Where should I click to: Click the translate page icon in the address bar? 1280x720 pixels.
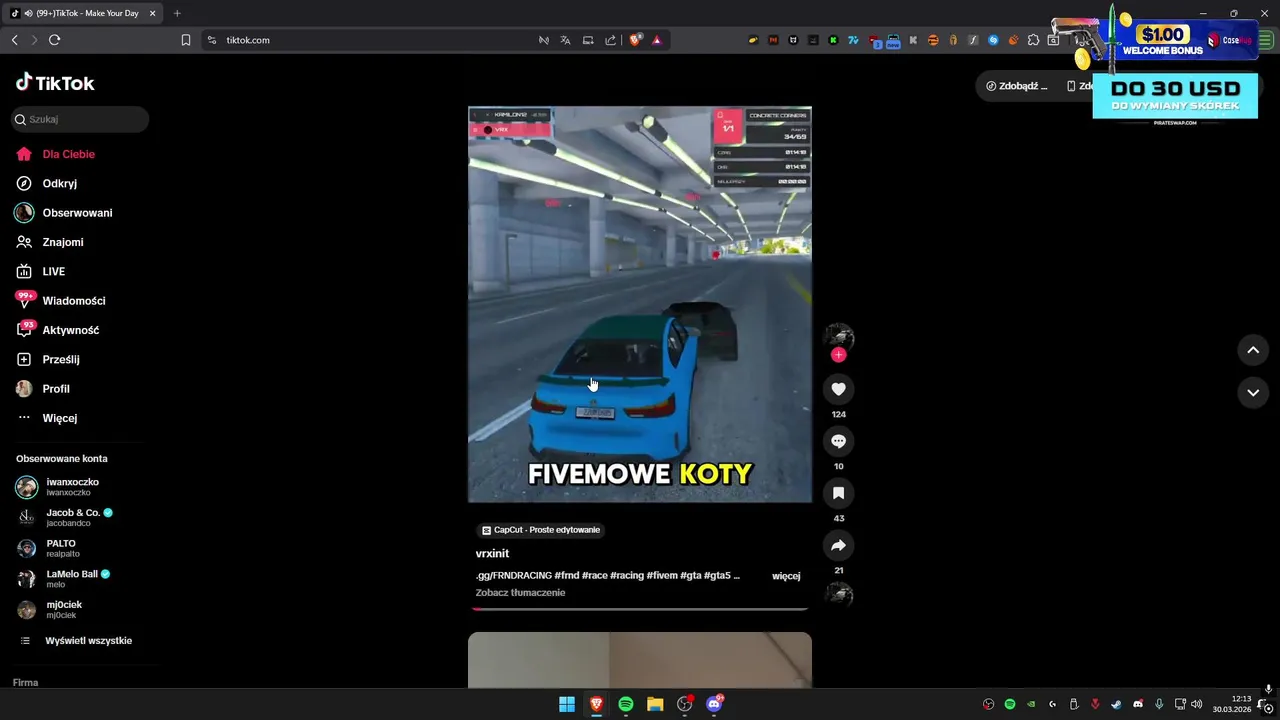coord(565,40)
